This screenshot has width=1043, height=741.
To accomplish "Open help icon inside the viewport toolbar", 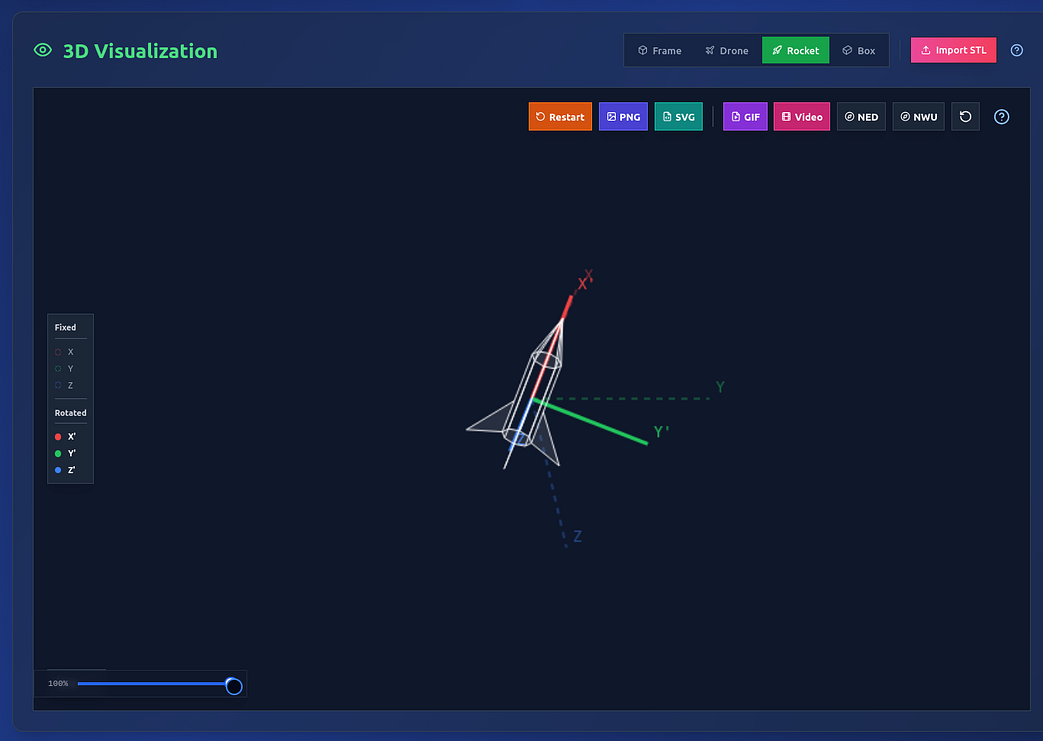I will (1001, 117).
